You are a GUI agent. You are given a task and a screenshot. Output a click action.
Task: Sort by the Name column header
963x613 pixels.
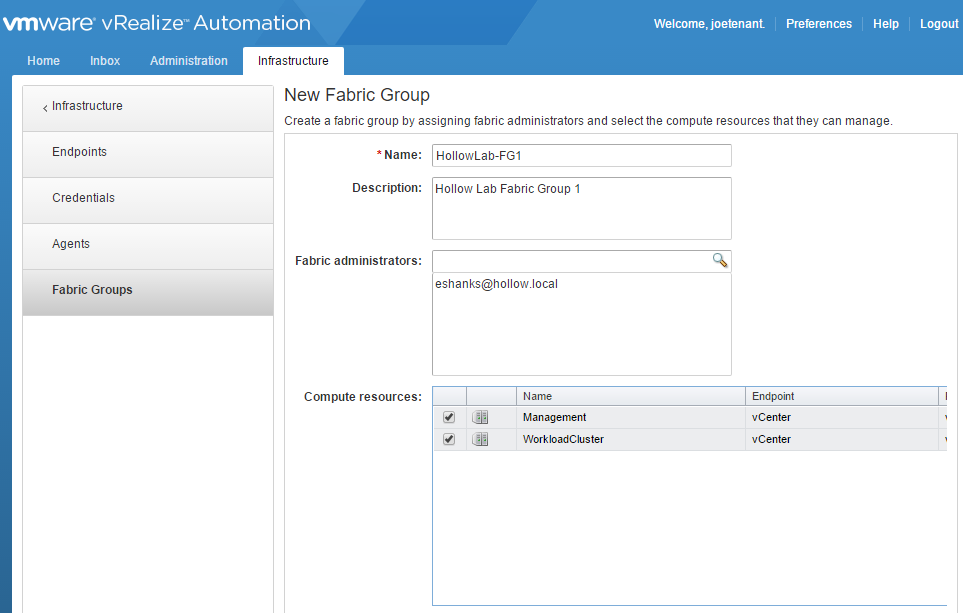pyautogui.click(x=630, y=396)
